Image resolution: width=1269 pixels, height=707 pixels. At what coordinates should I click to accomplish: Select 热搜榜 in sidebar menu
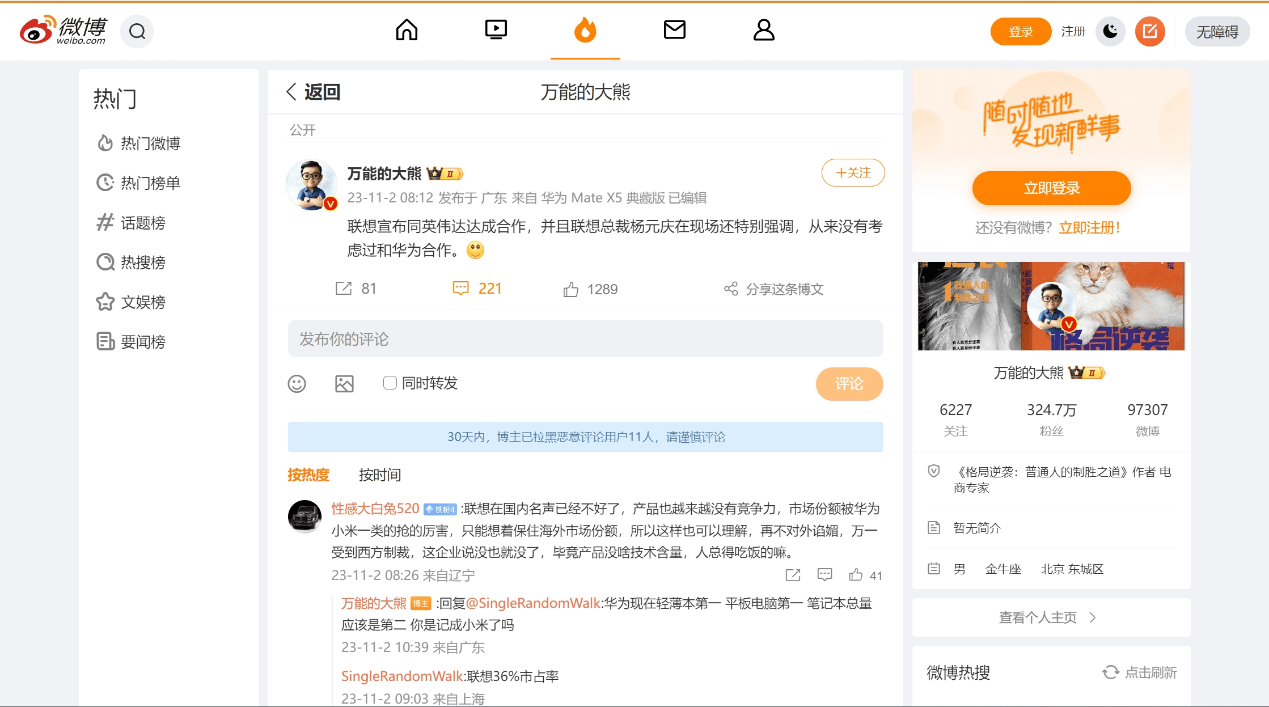[x=143, y=263]
